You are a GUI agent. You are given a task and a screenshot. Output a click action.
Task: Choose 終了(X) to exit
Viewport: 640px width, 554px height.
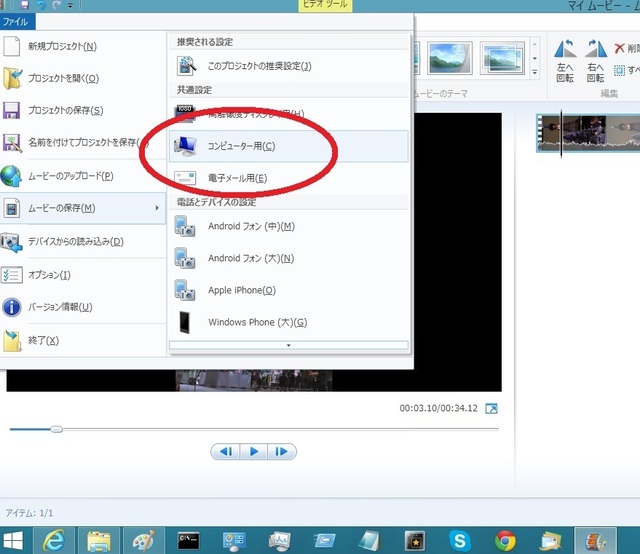[x=83, y=340]
